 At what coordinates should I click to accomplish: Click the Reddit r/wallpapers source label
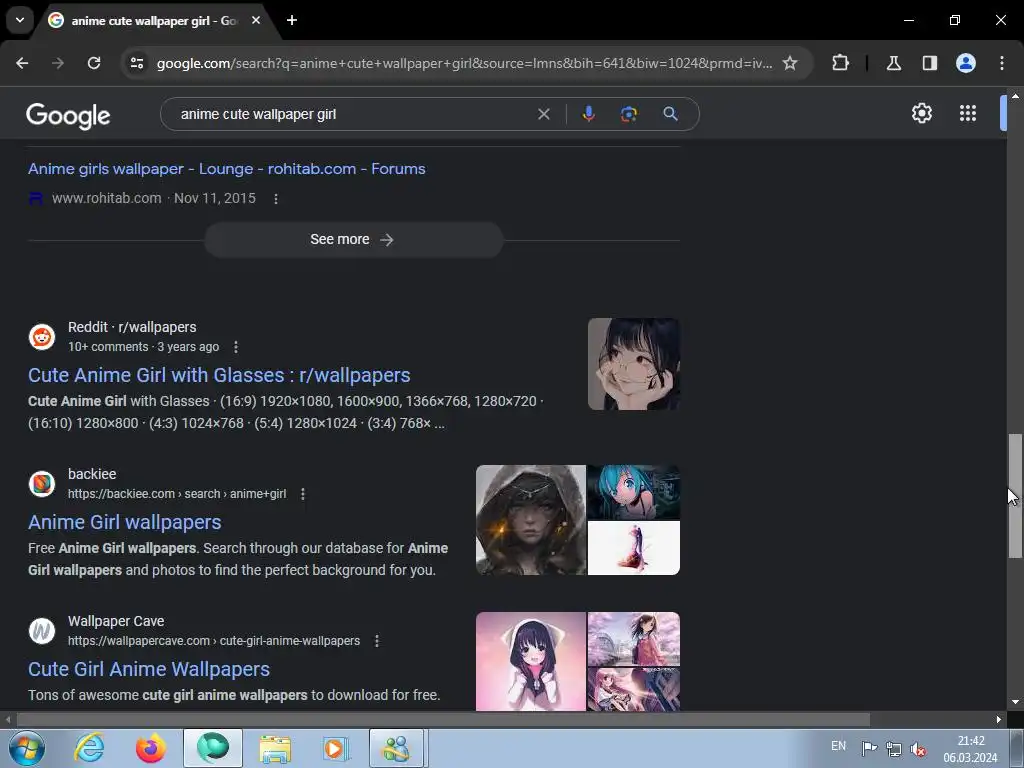pos(132,327)
